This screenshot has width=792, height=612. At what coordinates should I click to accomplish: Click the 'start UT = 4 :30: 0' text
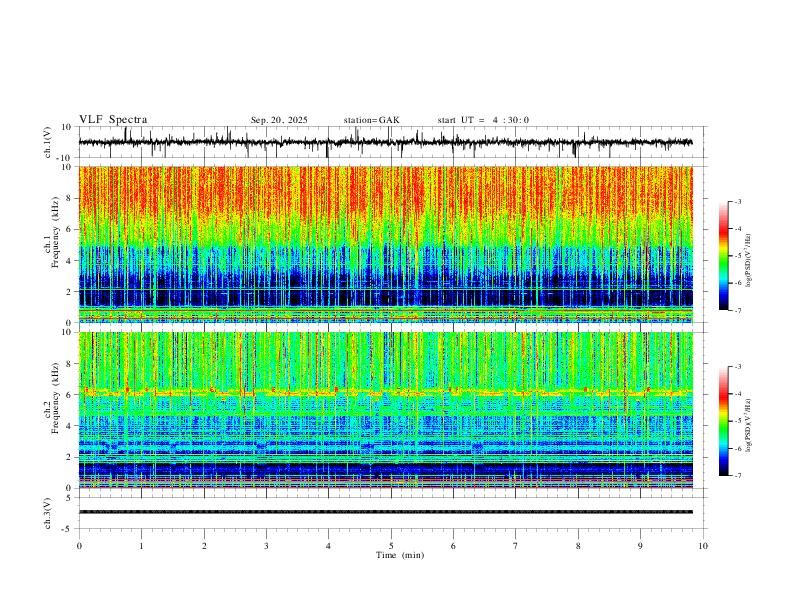(483, 120)
